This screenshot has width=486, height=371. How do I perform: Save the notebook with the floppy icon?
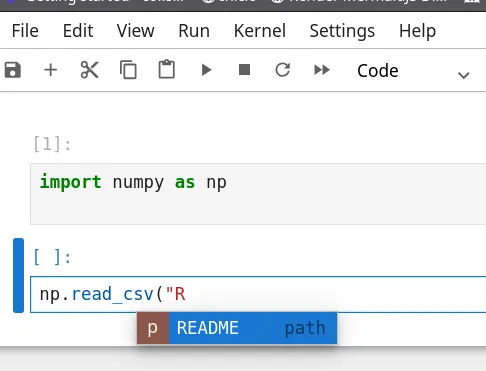click(x=13, y=70)
